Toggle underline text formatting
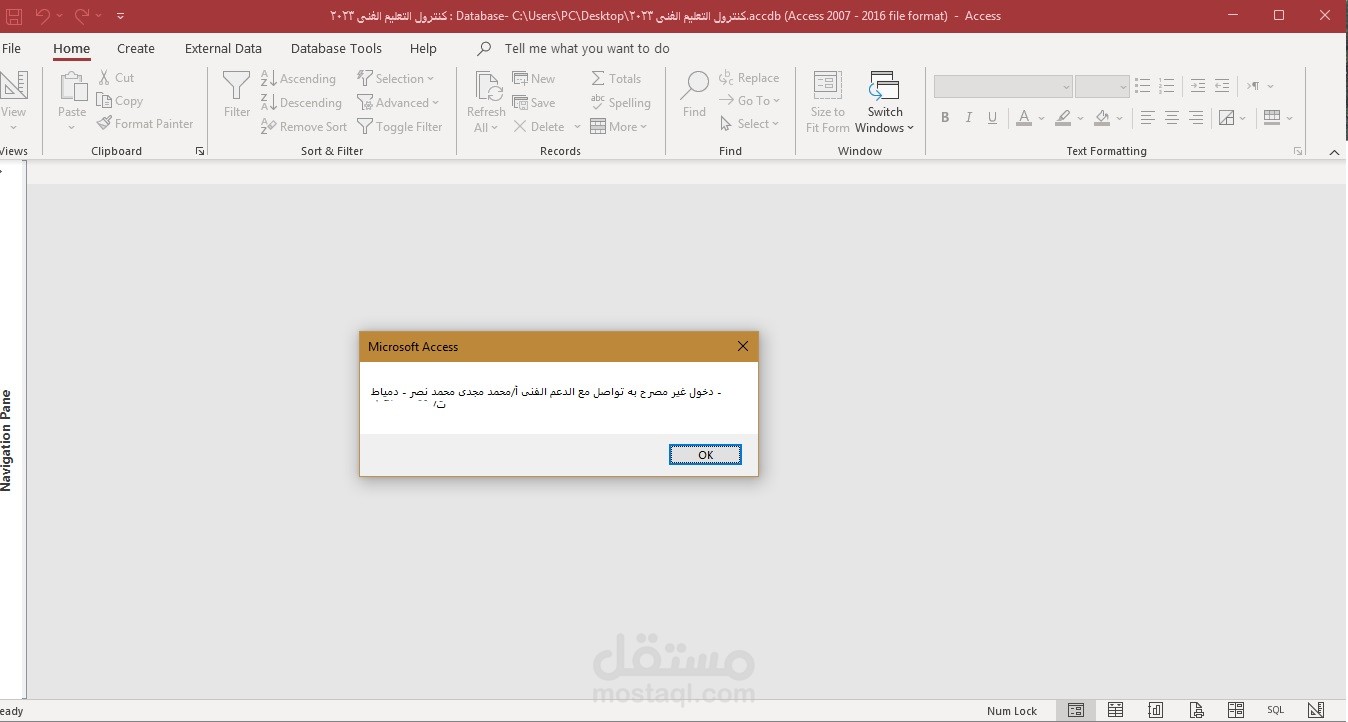The width and height of the screenshot is (1348, 722). coord(992,117)
